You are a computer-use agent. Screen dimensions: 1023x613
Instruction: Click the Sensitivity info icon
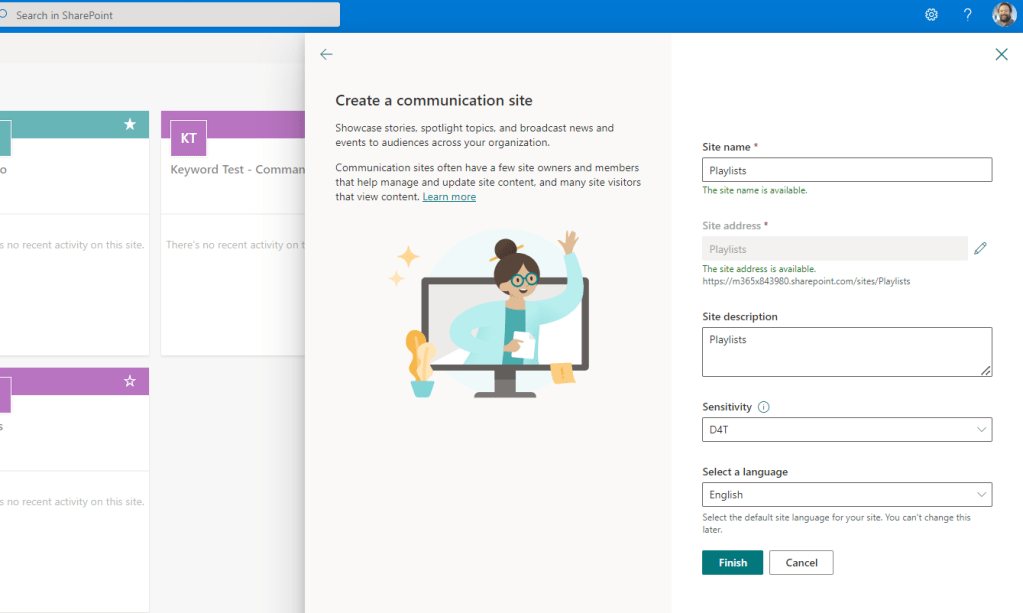click(x=764, y=407)
